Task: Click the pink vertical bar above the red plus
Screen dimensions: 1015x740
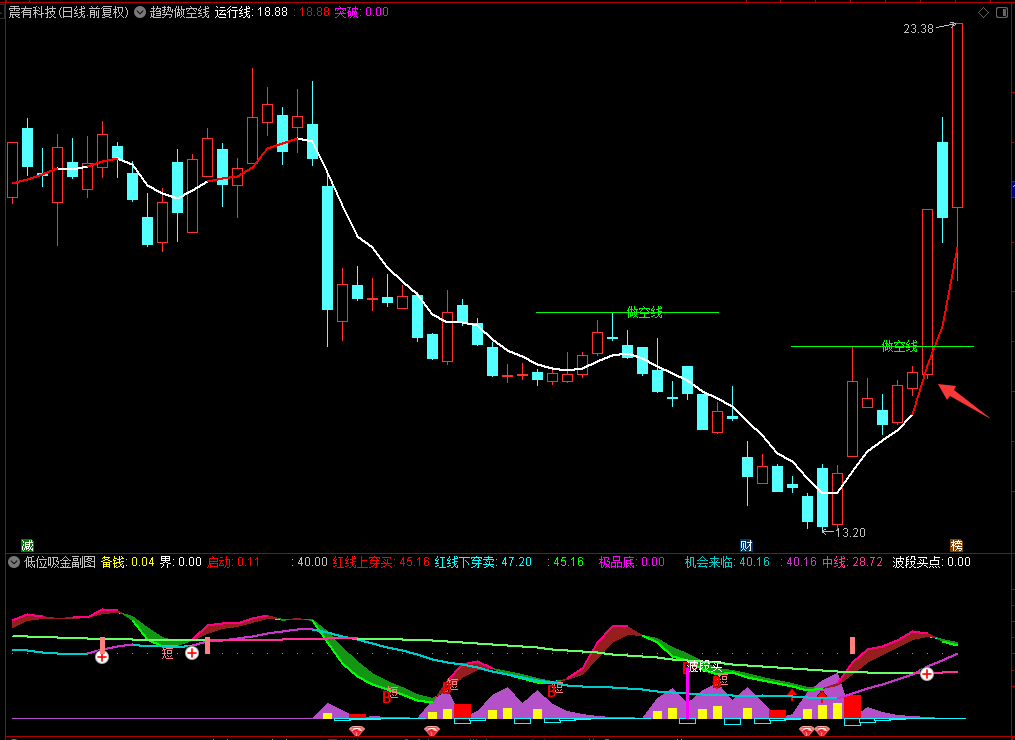Action: pos(102,645)
